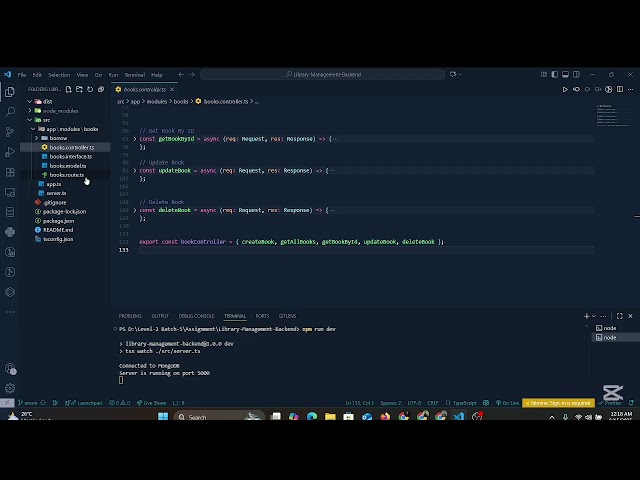Open the Selection menu
This screenshot has width=640, height=480.
(59, 75)
